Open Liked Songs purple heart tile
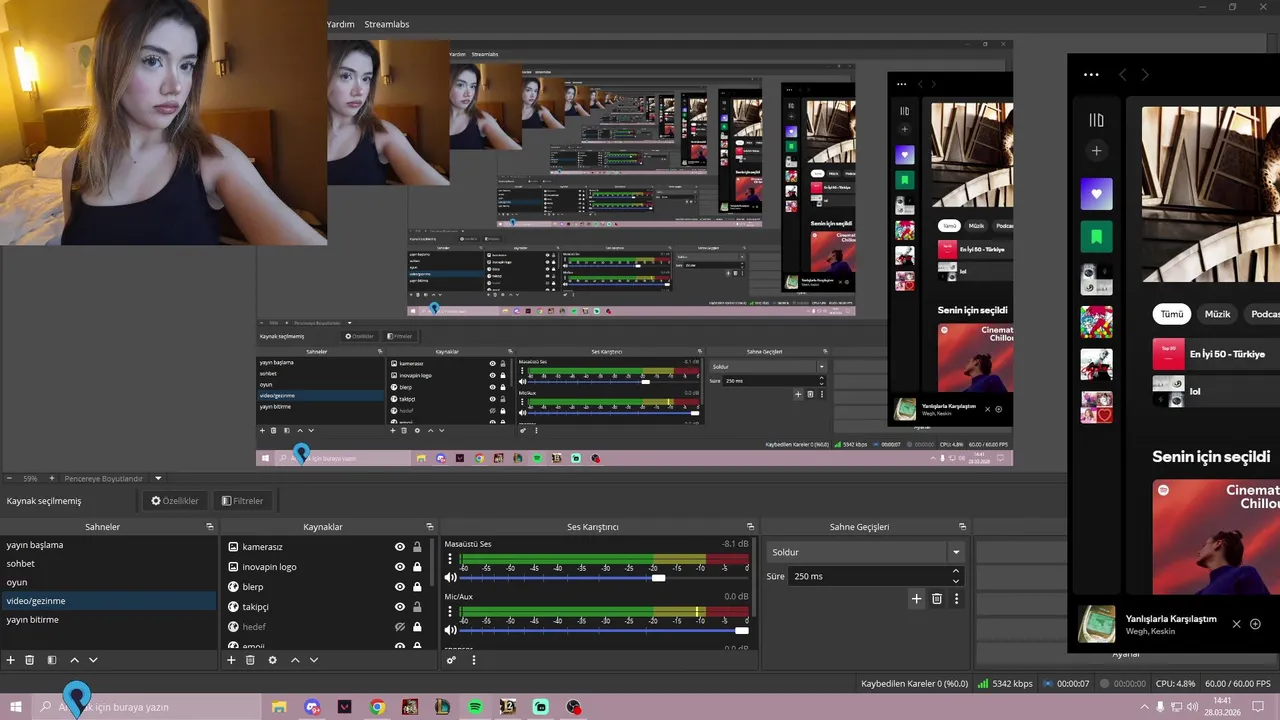Image resolution: width=1280 pixels, height=720 pixels. tap(1096, 194)
